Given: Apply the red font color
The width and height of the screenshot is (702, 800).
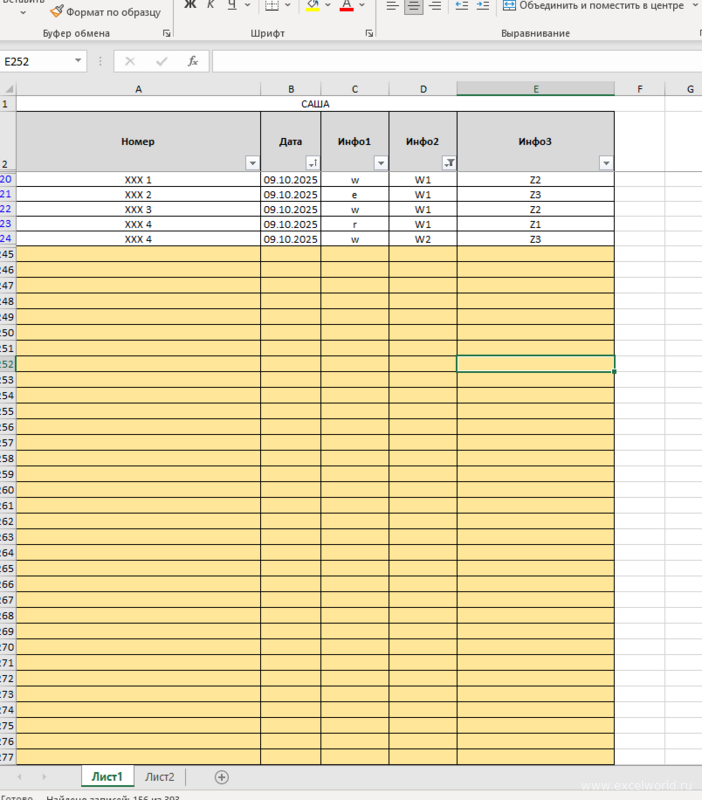Looking at the screenshot, I should click(x=346, y=6).
